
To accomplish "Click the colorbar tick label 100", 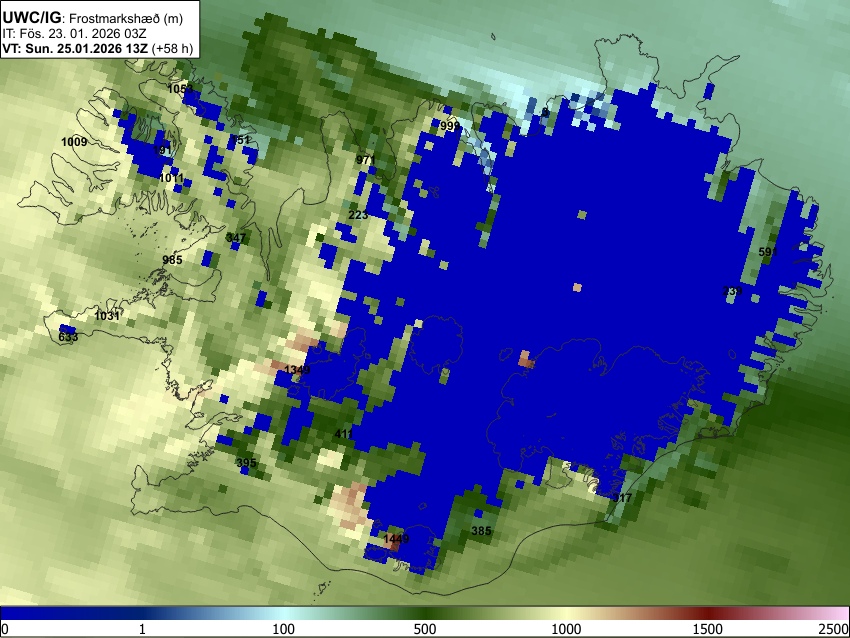I will coord(284,629).
